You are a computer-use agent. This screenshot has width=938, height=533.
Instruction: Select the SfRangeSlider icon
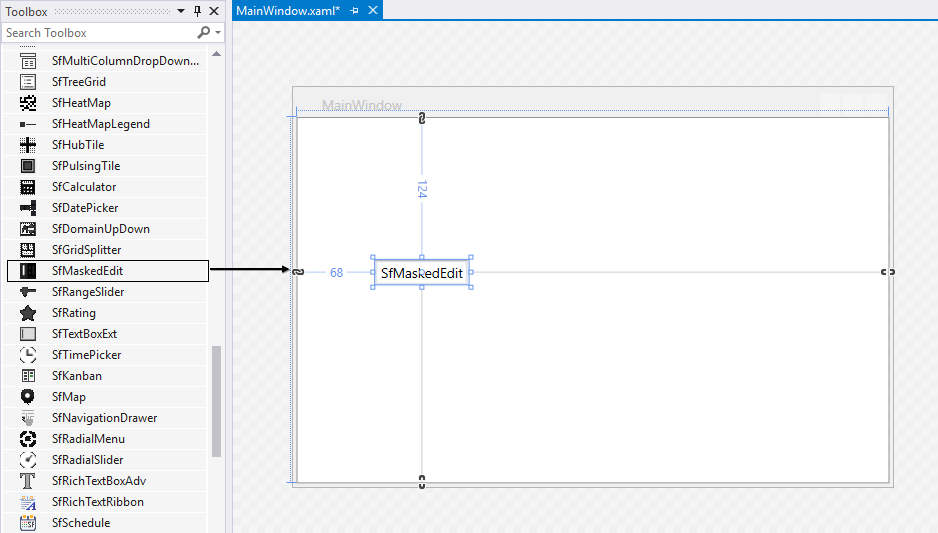pos(28,292)
